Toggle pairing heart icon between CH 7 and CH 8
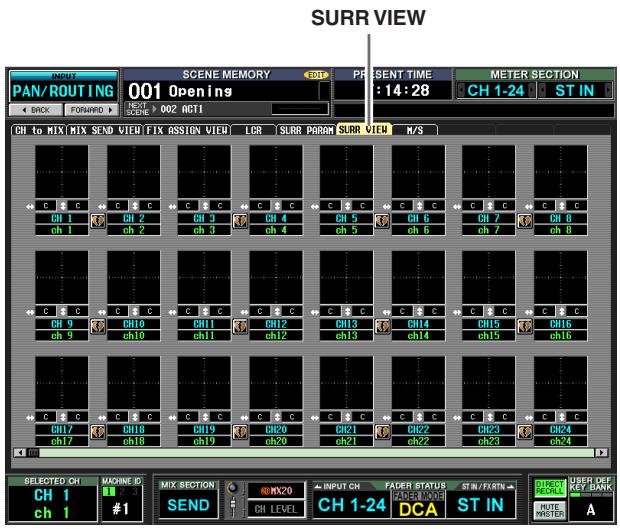Screen dimensions: 620x529 click(x=525, y=221)
